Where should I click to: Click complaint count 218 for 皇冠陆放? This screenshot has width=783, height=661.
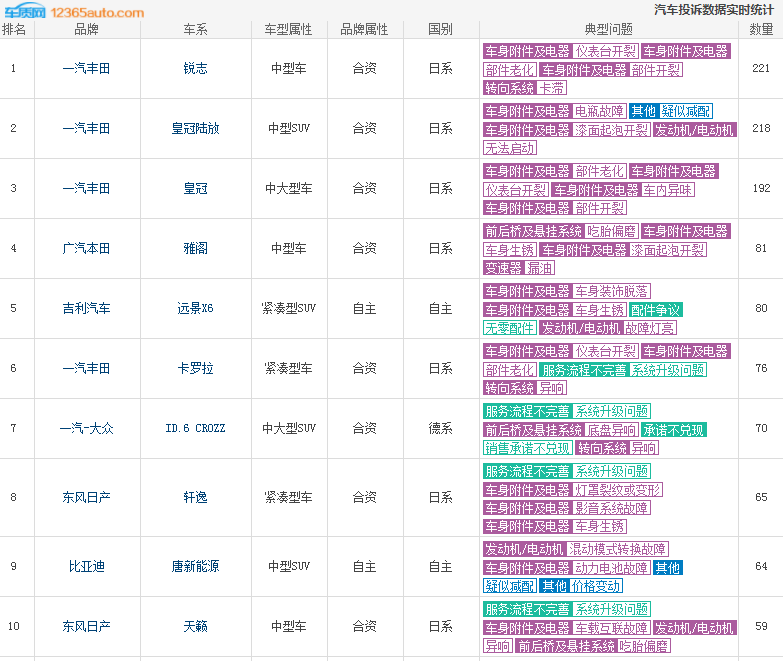(761, 128)
